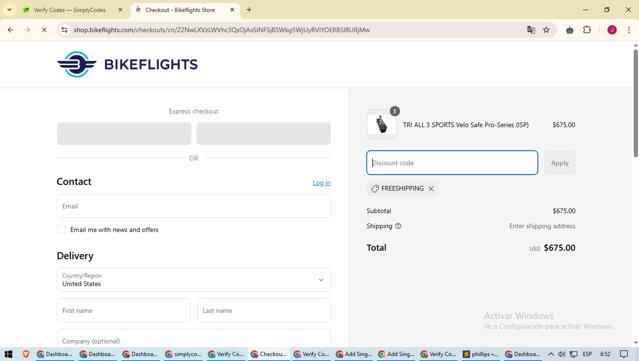Viewport: 639px width, 361px height.
Task: Select the Checkout - Bikeflights Store tab
Action: [x=180, y=10]
